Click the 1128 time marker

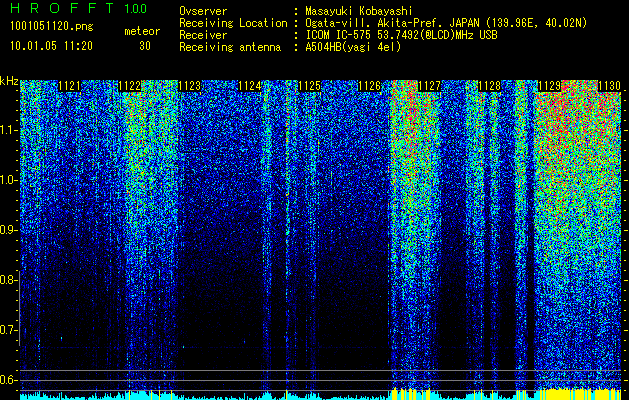(490, 86)
